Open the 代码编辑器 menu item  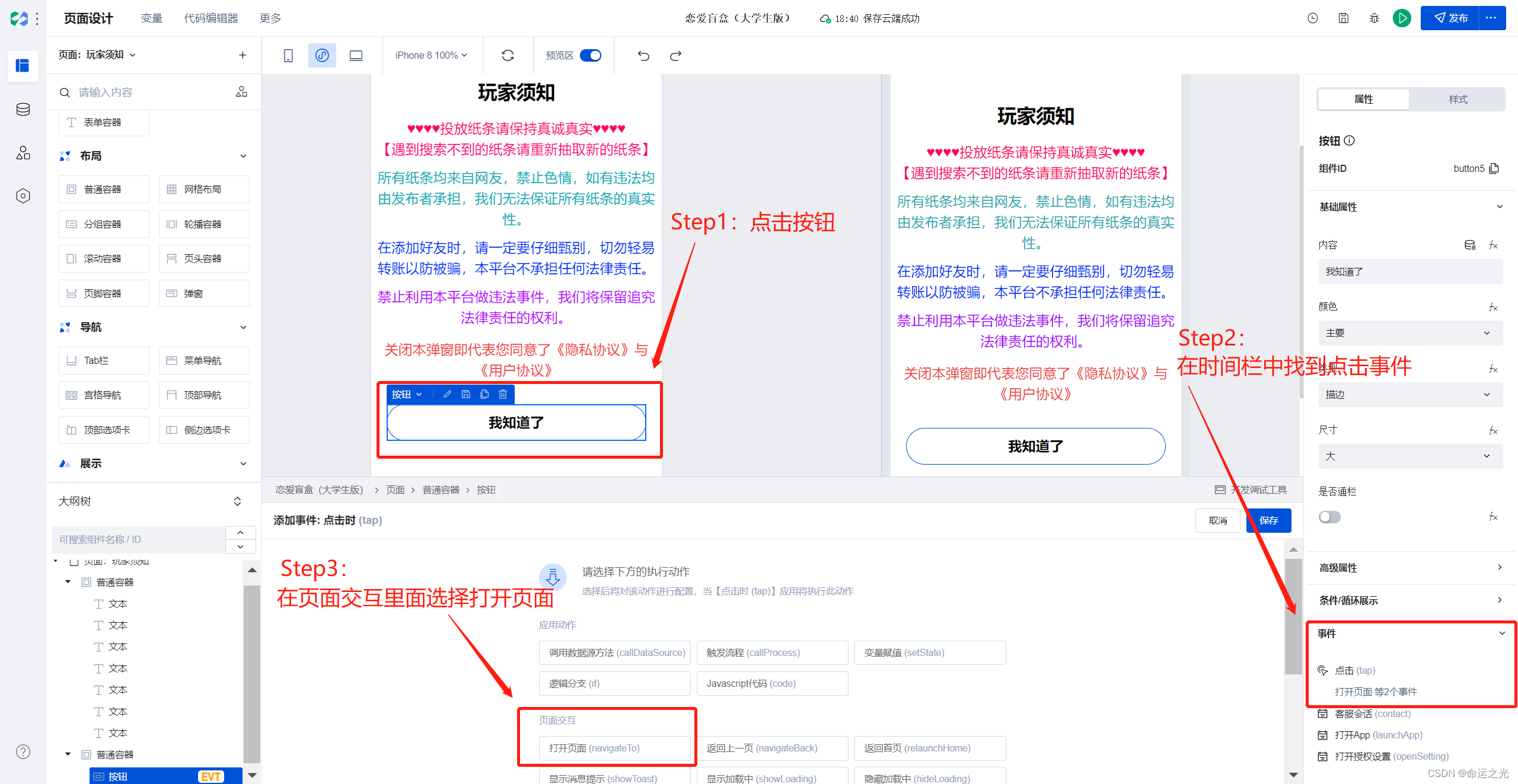pos(211,18)
